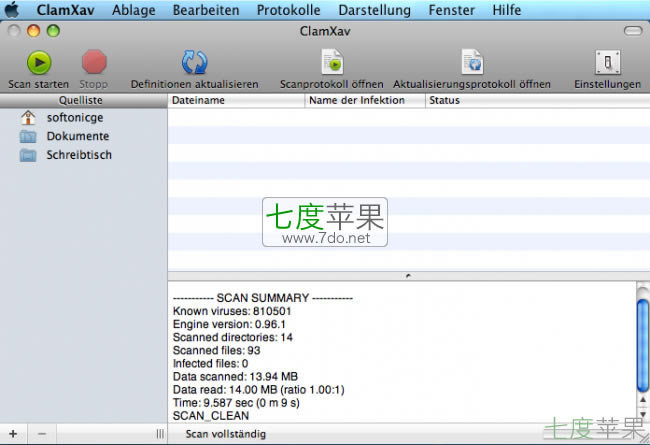Click the Scanprotokoll öffnen label
Image resolution: width=650 pixels, height=445 pixels.
pyautogui.click(x=332, y=84)
